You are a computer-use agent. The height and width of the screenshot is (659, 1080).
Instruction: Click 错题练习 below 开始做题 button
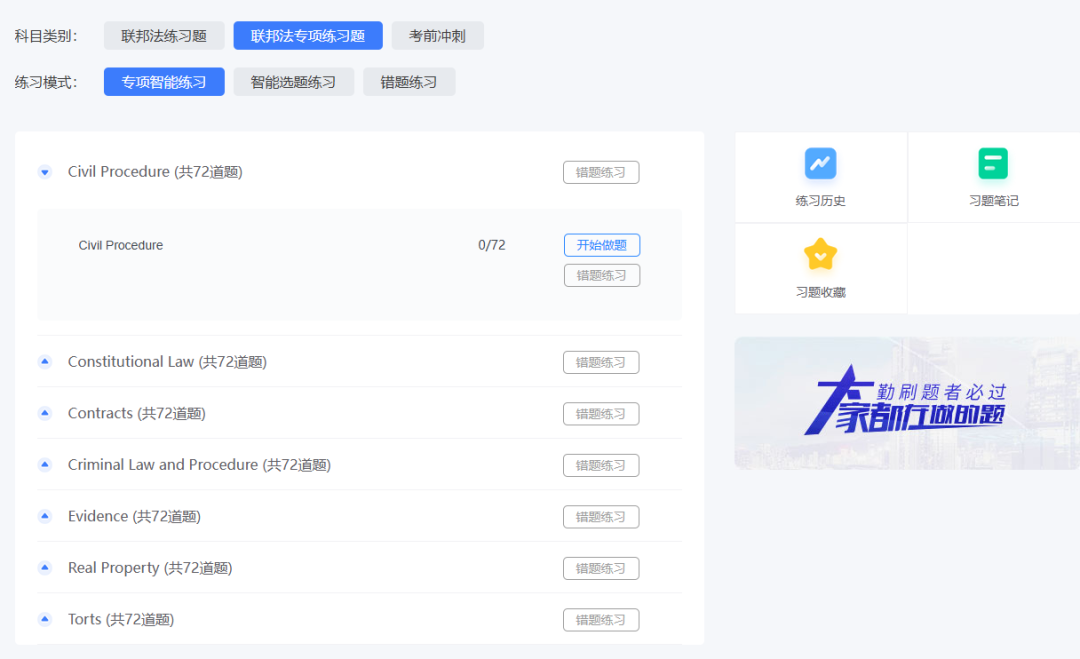click(x=602, y=275)
